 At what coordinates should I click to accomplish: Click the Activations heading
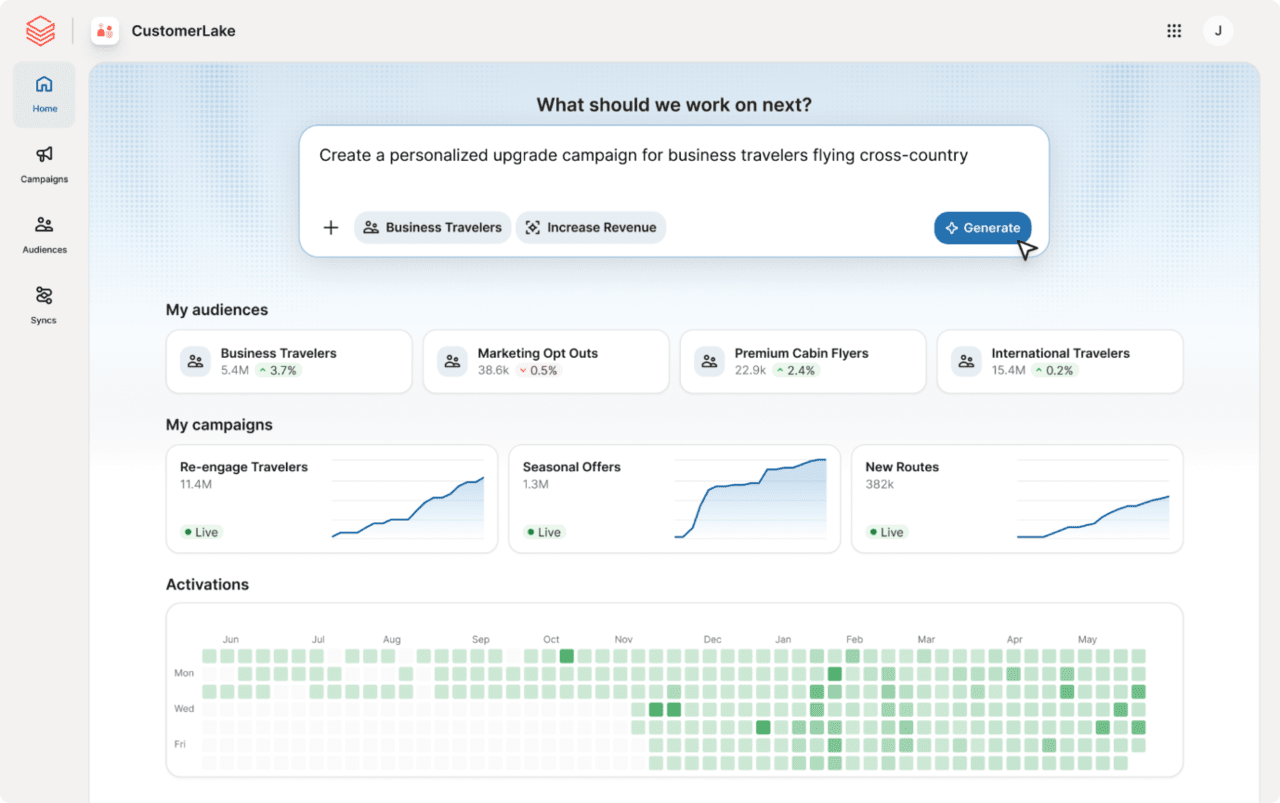point(207,584)
